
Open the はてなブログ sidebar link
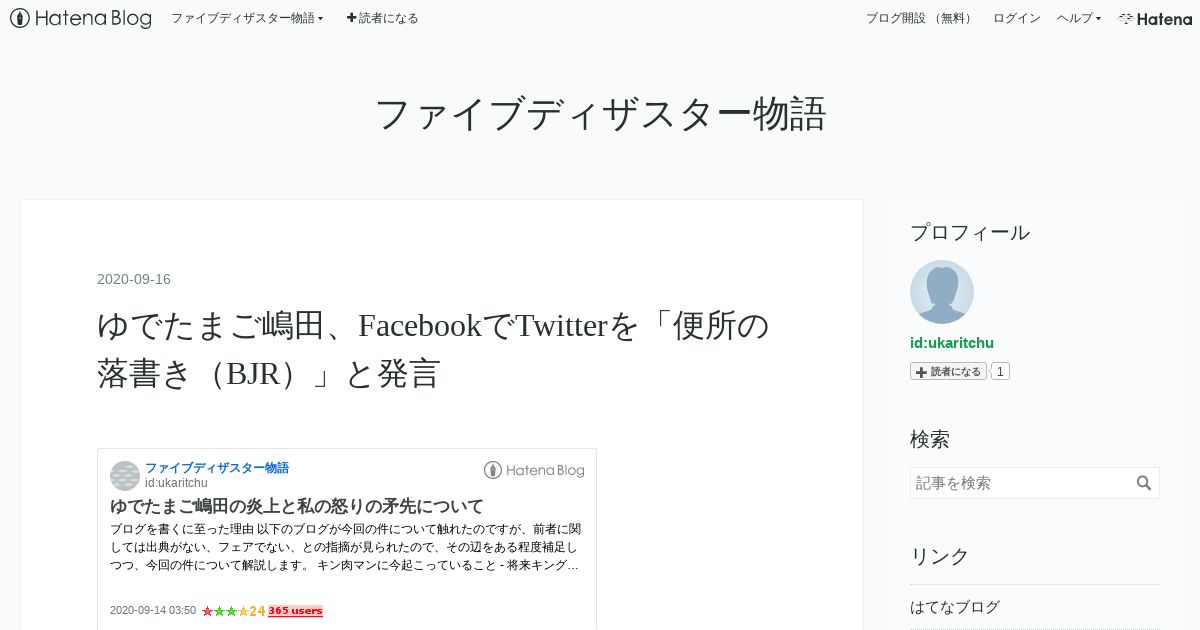(955, 607)
